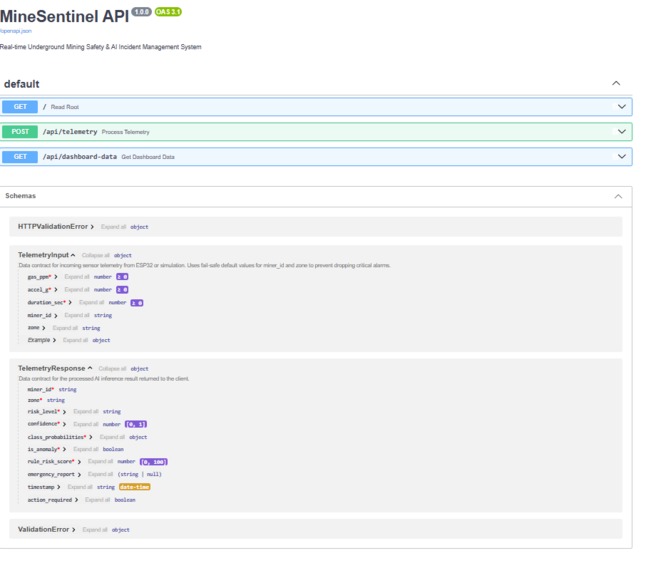The image size is (651, 573).
Task: Click the GET badge for Read Root
Action: [x=20, y=107]
